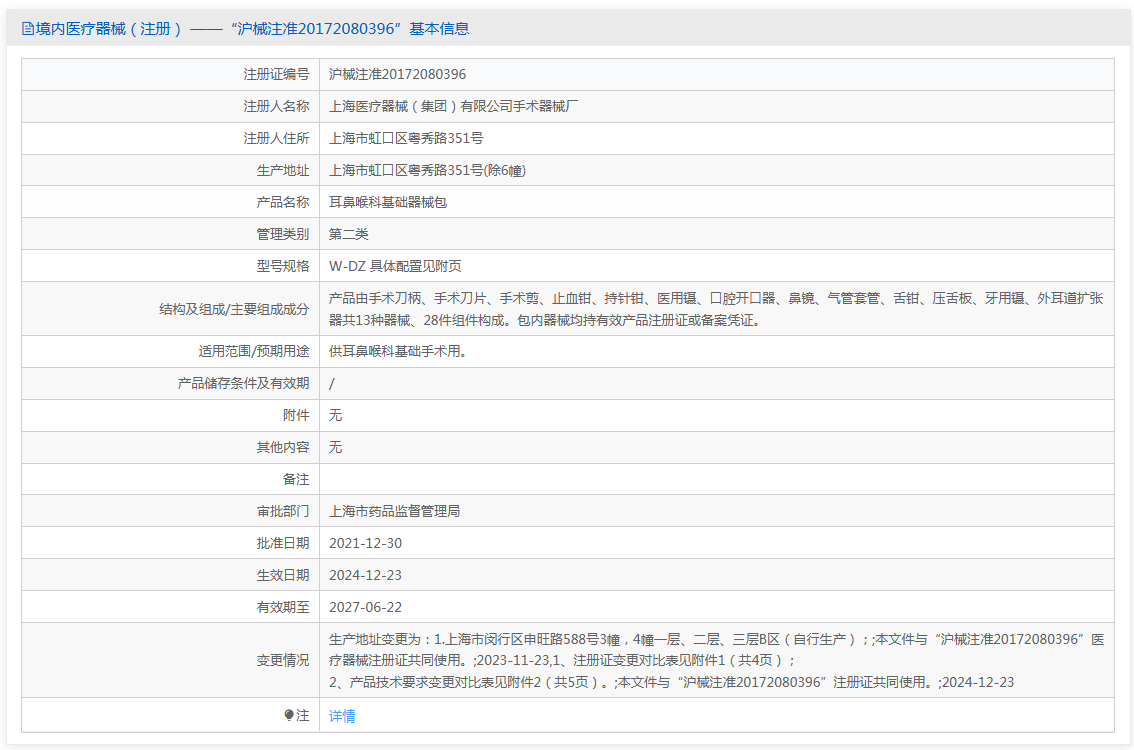Click approval date 2021-12-30
Screen dimensions: 1134x750
tap(365, 543)
